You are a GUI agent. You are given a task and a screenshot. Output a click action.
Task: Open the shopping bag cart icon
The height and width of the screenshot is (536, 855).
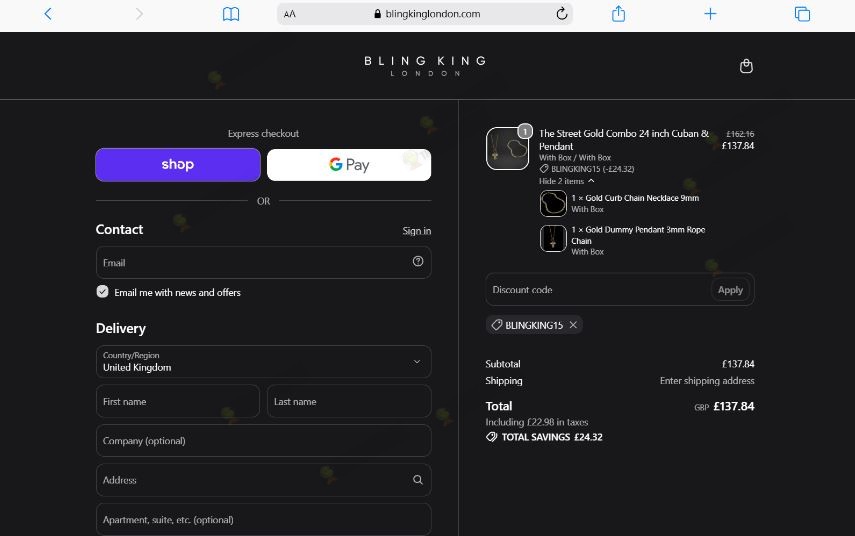(746, 66)
